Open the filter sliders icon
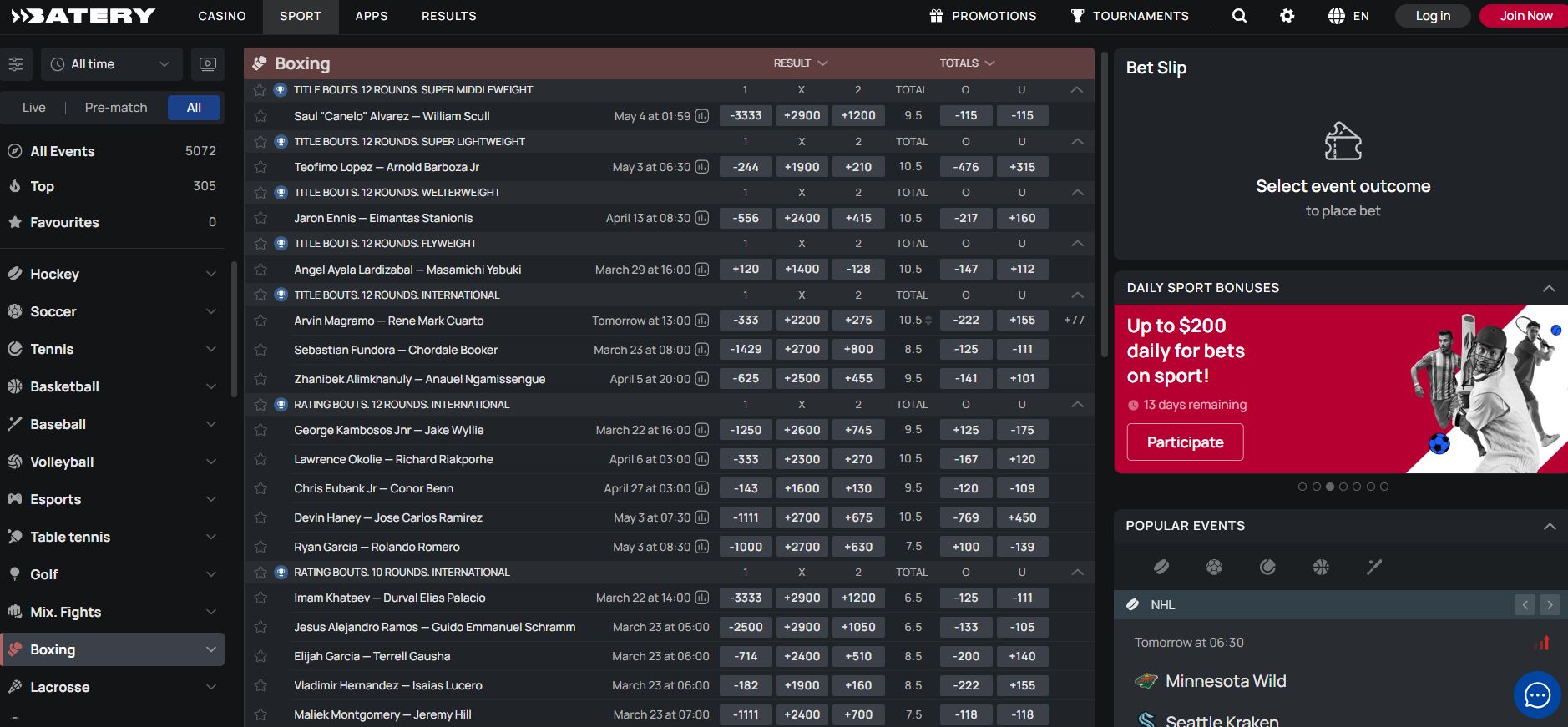The height and width of the screenshot is (727, 1568). click(x=16, y=64)
